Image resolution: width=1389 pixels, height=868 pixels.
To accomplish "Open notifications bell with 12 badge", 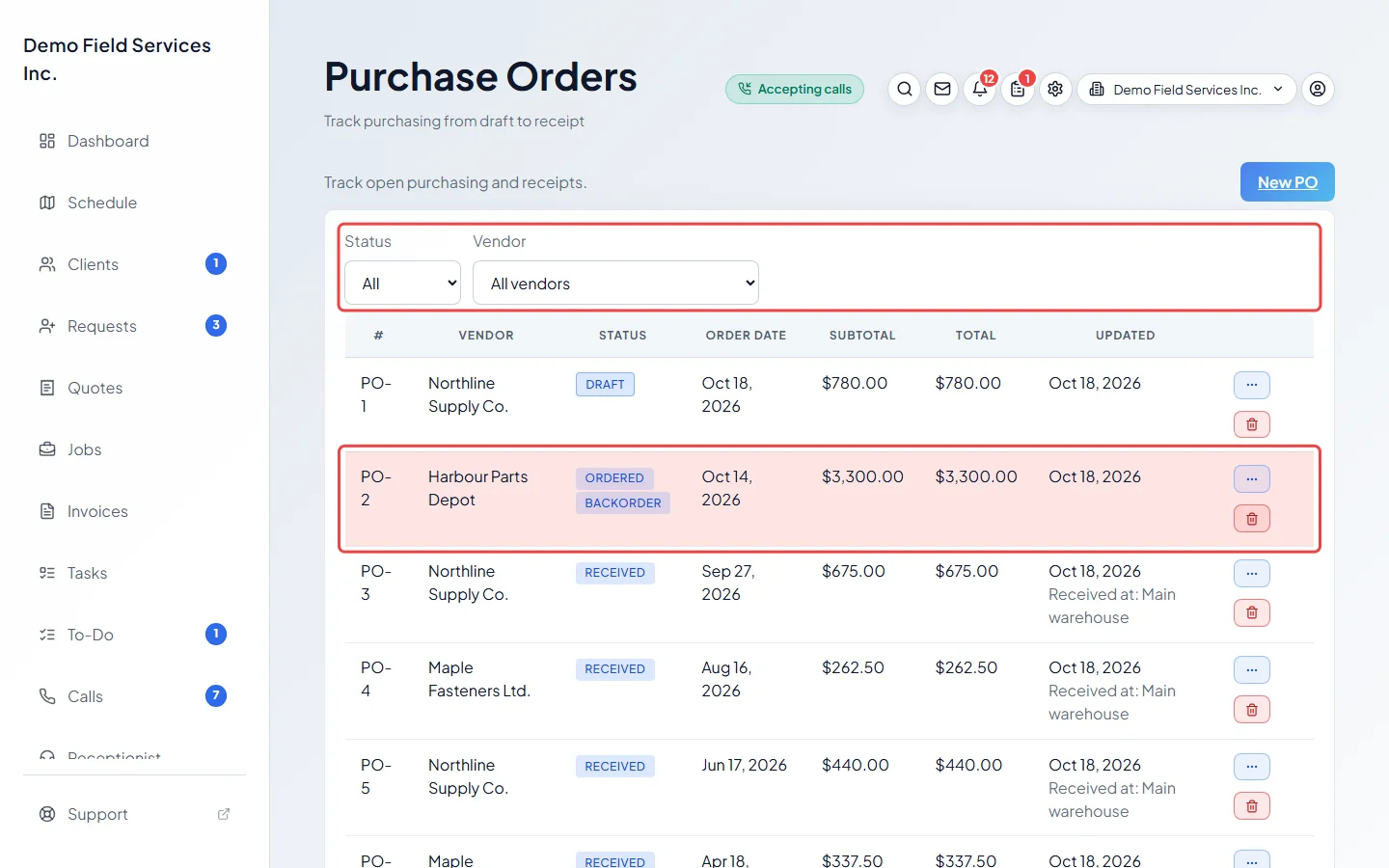I will [980, 89].
